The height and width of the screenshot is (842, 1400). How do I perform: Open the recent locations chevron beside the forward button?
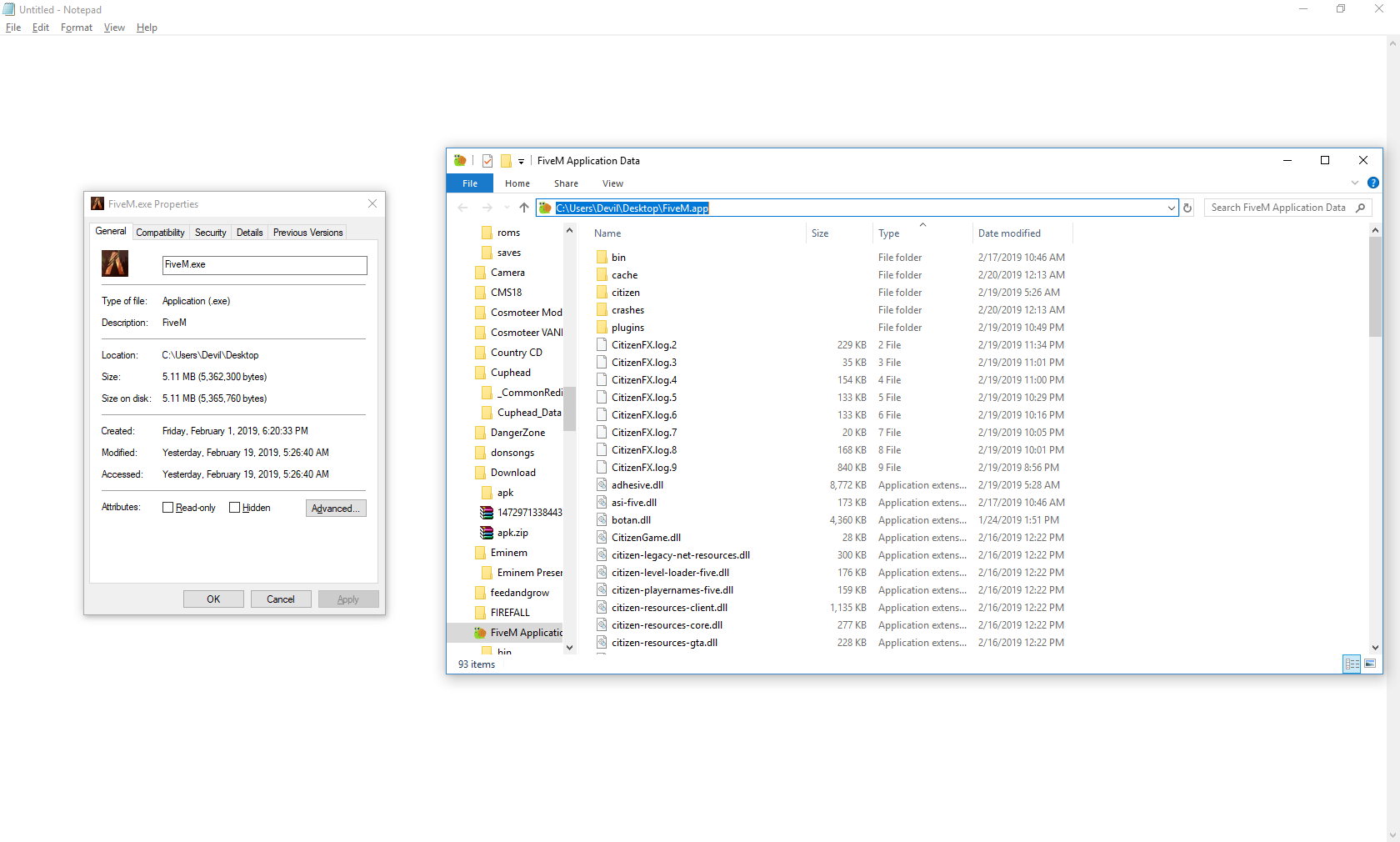pos(507,208)
